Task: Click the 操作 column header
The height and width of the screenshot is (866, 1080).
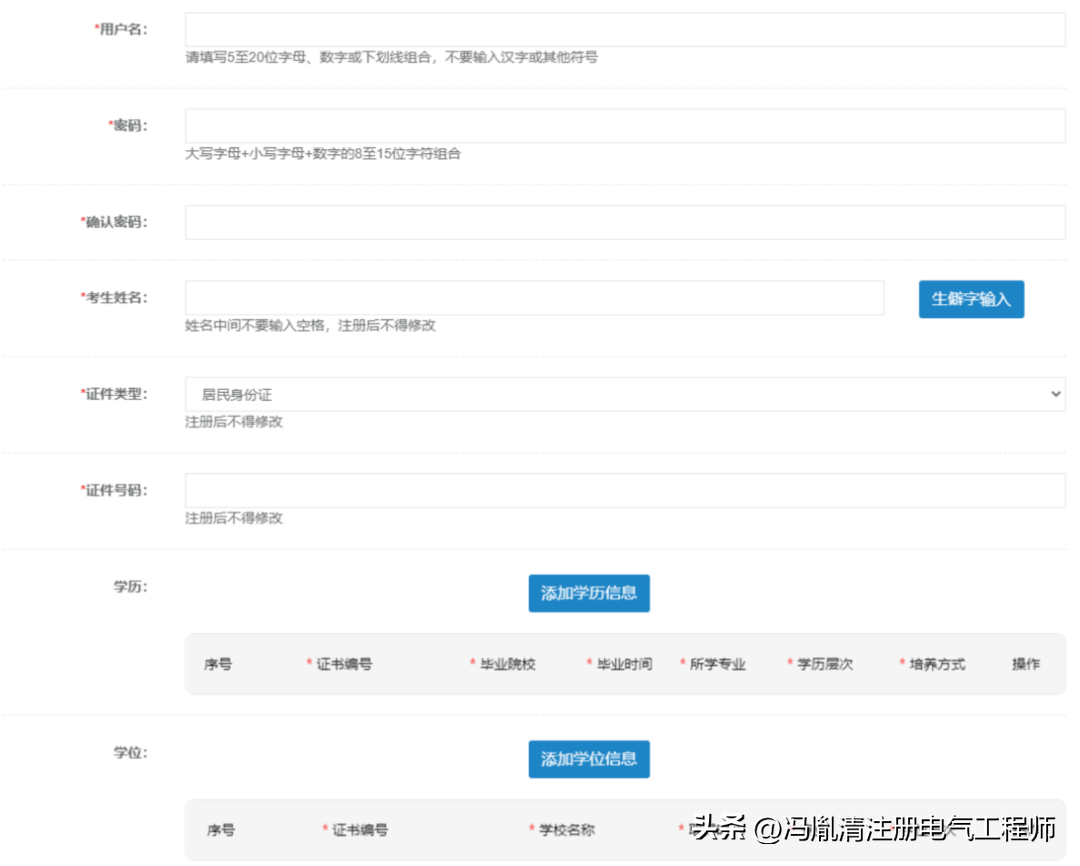Action: click(1025, 664)
